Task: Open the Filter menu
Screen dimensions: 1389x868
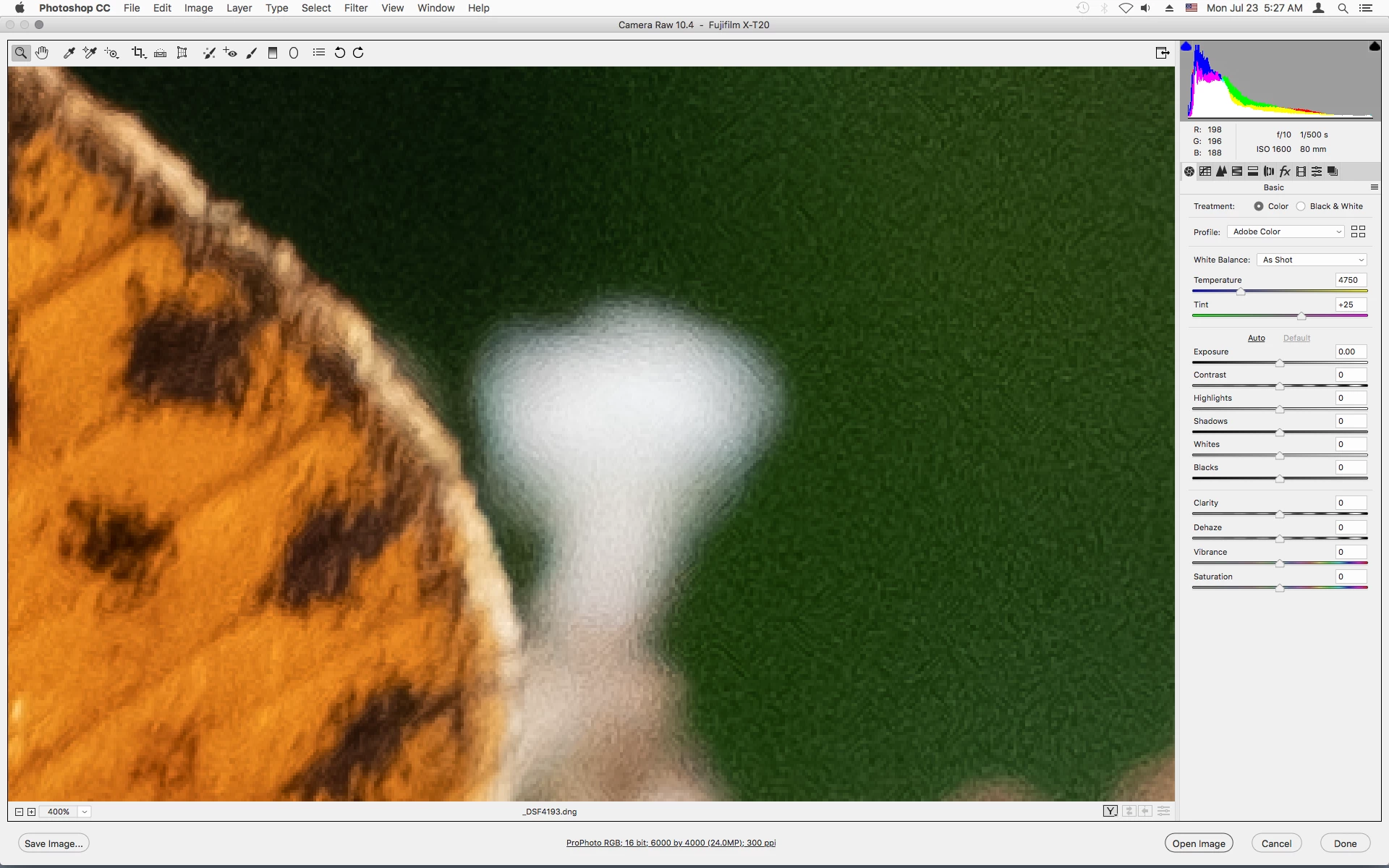Action: [355, 8]
